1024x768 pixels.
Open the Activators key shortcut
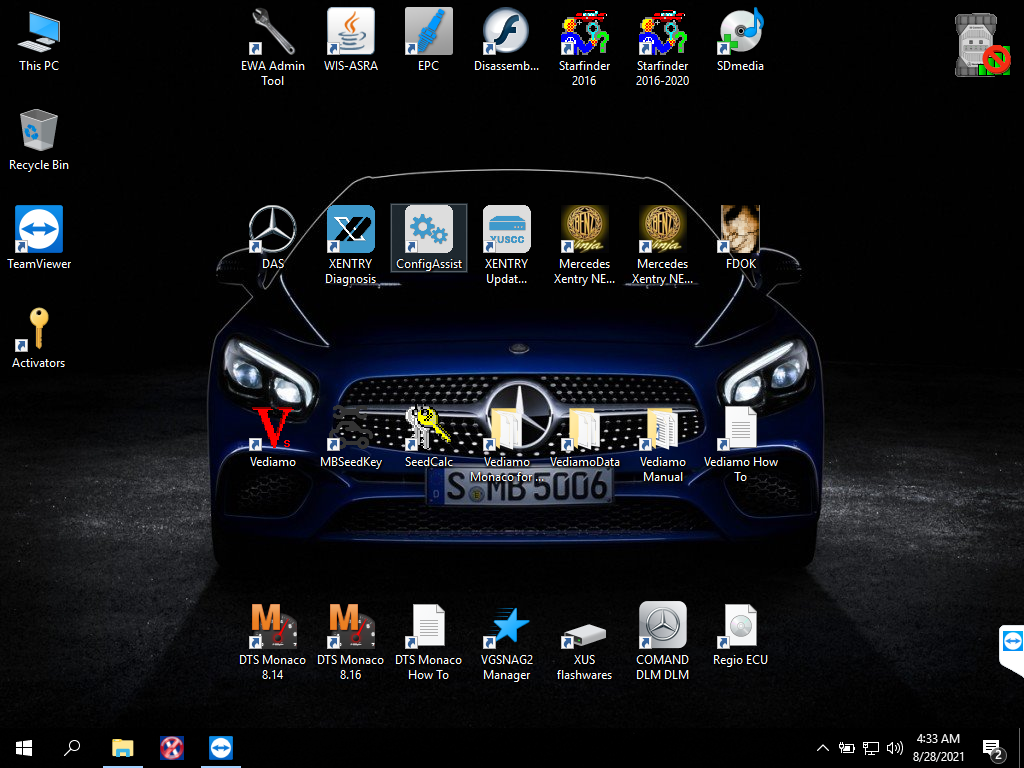[38, 330]
